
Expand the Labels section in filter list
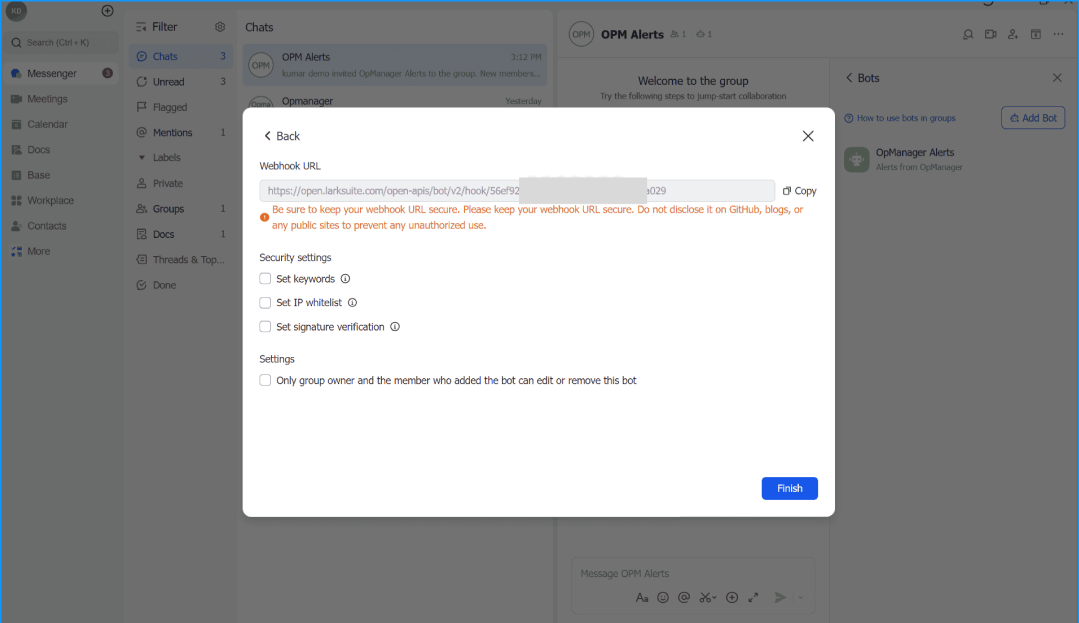[165, 157]
